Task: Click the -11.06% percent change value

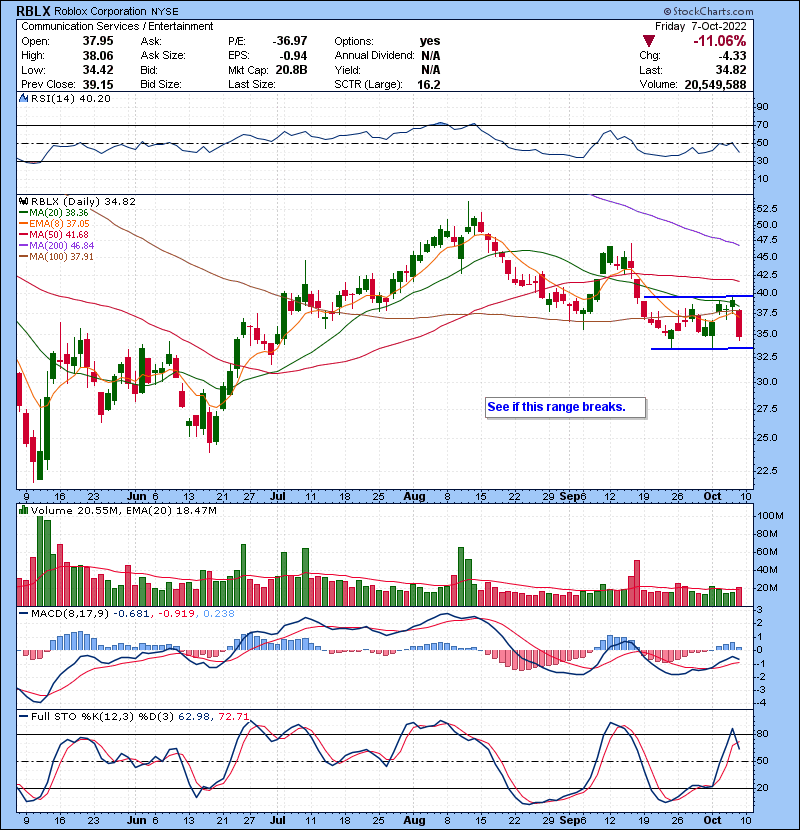Action: 720,41
